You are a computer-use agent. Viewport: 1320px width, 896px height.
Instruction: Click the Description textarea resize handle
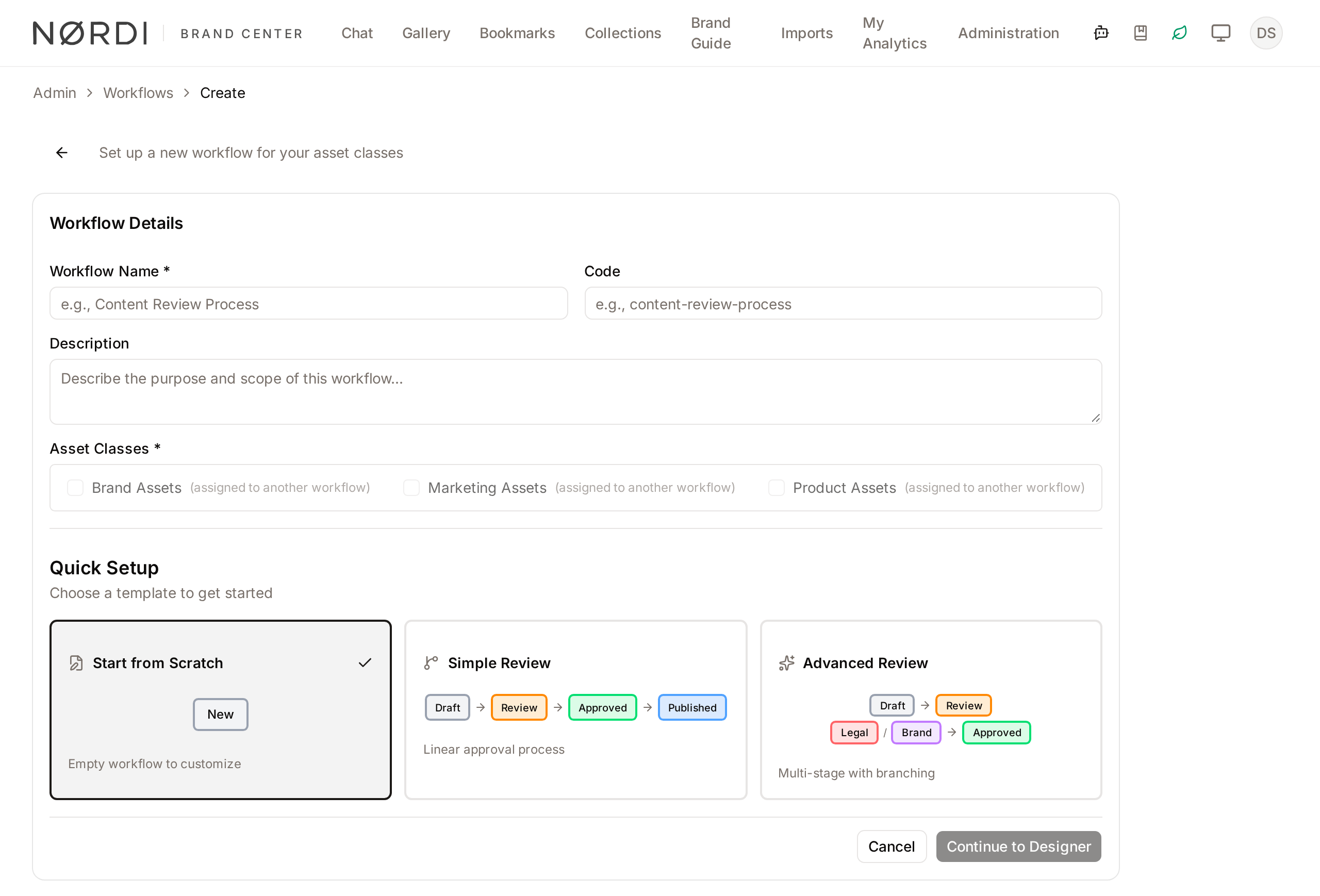[x=1096, y=418]
